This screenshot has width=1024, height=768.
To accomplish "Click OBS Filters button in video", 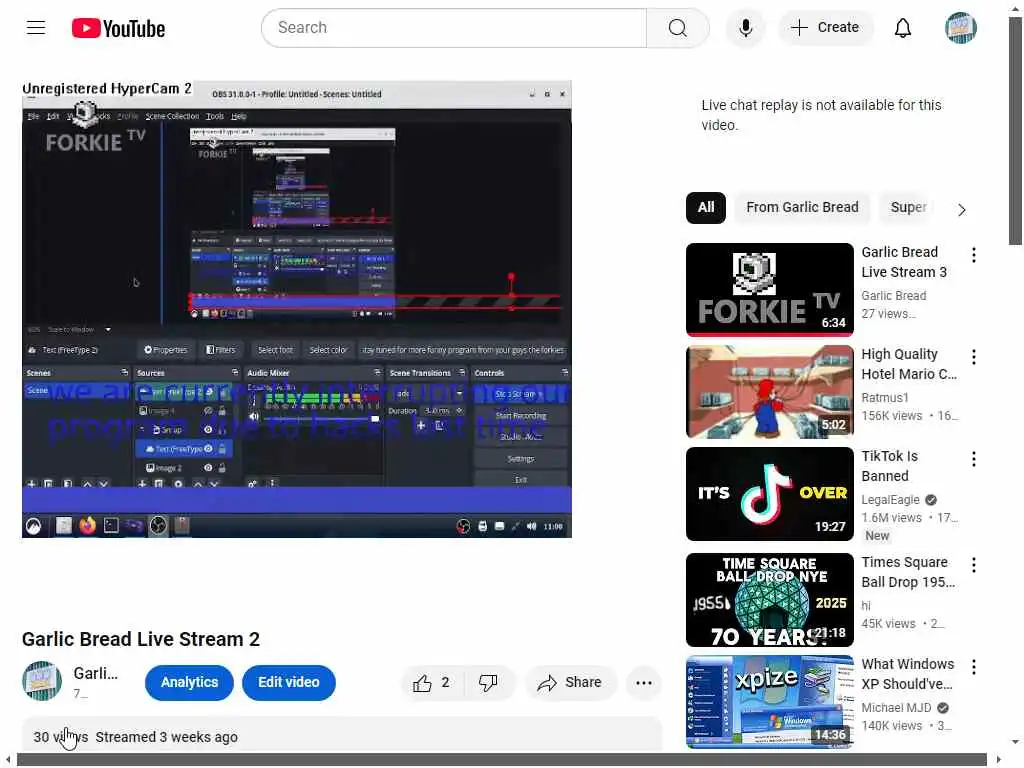I will point(221,350).
